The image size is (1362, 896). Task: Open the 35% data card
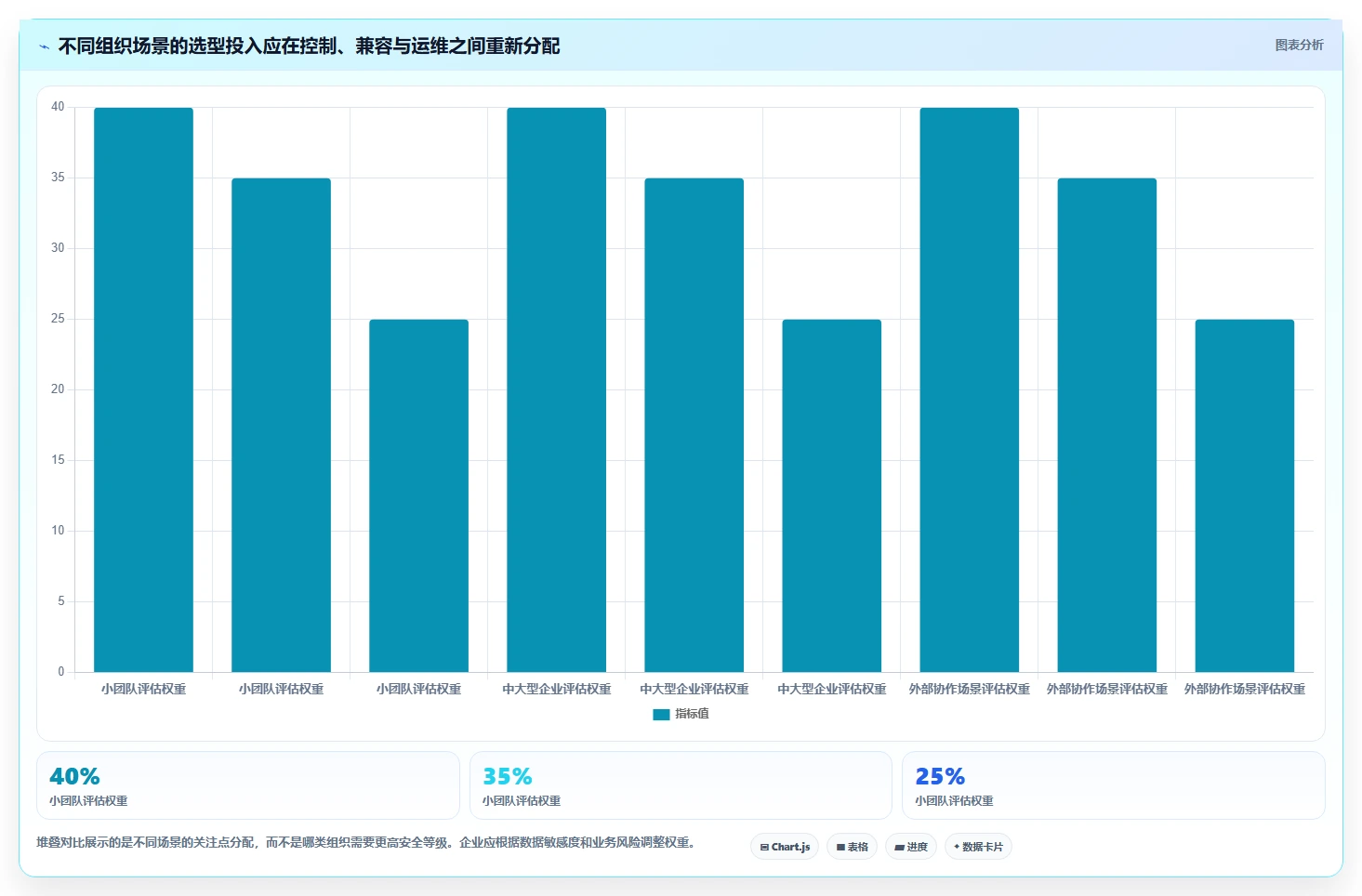pyautogui.click(x=681, y=785)
